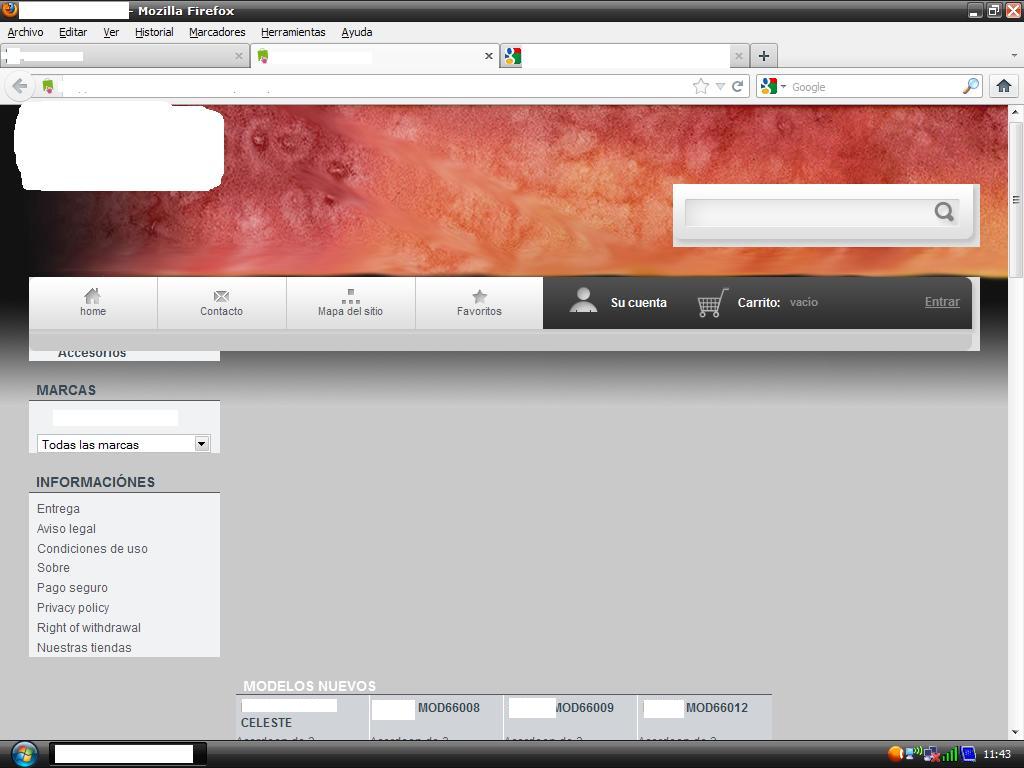Open the Privacy policy link
1024x768 pixels.
point(72,607)
